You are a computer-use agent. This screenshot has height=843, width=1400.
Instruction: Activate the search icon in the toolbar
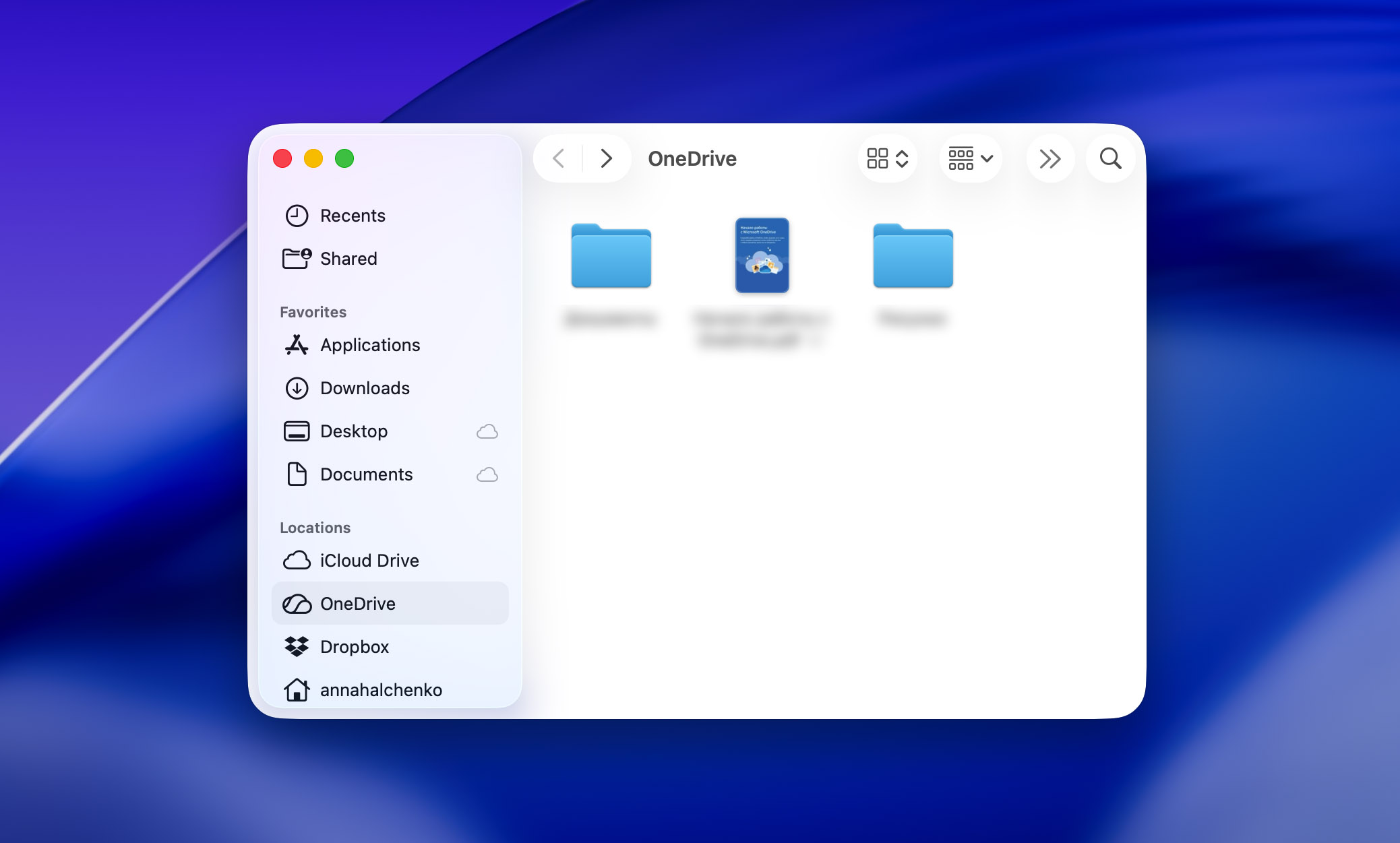pyautogui.click(x=1109, y=158)
